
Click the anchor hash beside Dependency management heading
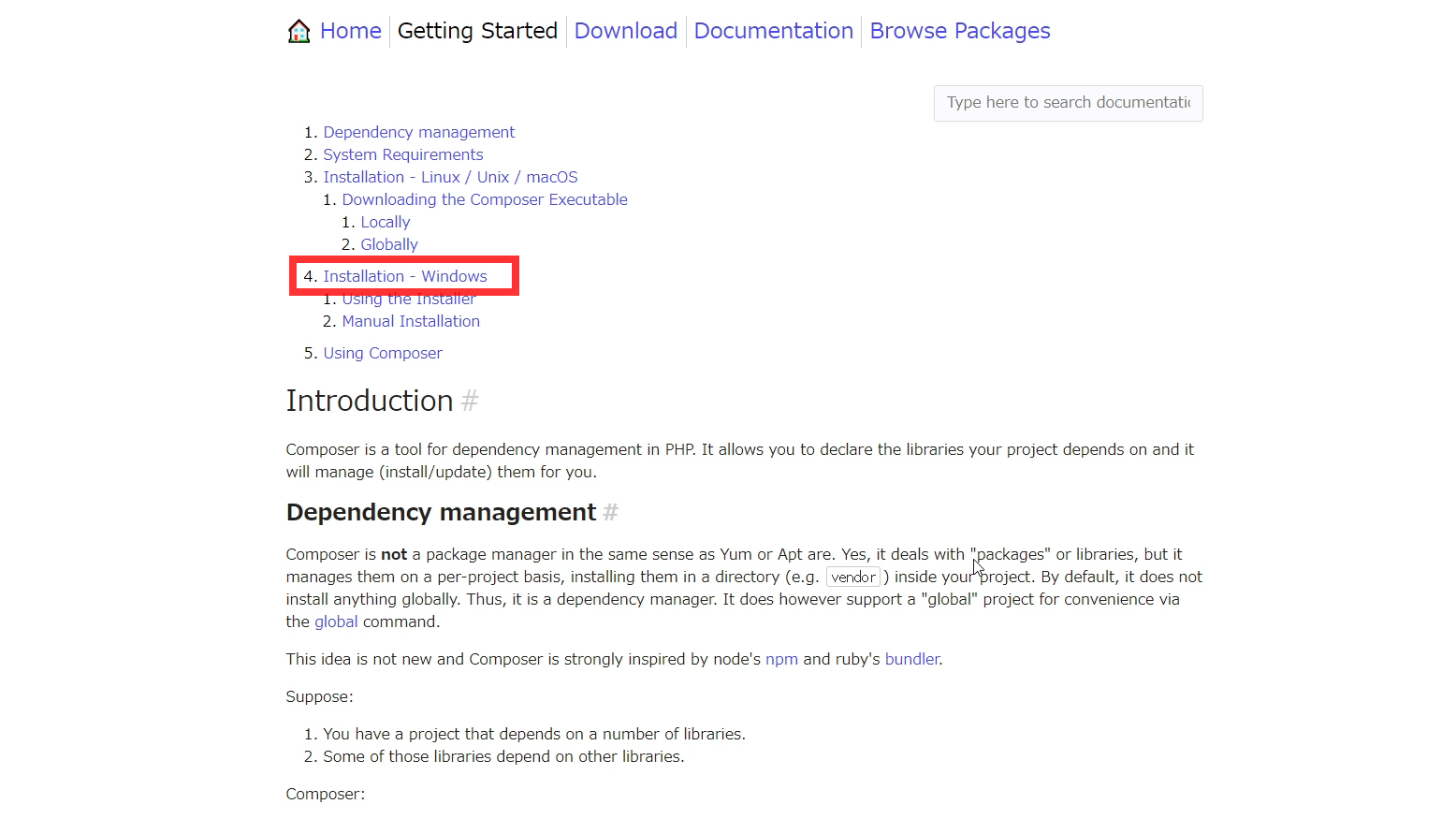tap(611, 513)
